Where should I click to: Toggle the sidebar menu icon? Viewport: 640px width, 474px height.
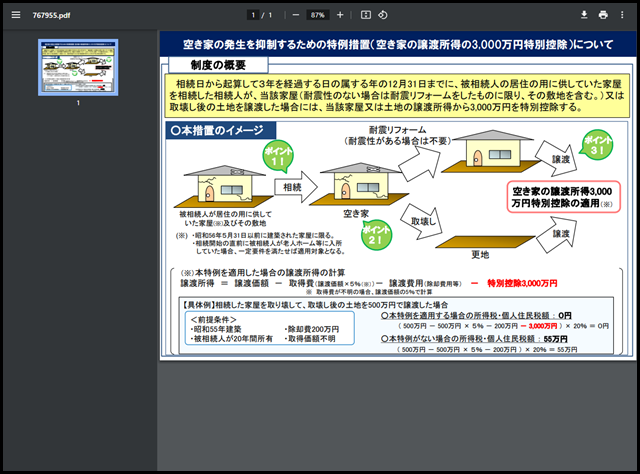pos(16,15)
